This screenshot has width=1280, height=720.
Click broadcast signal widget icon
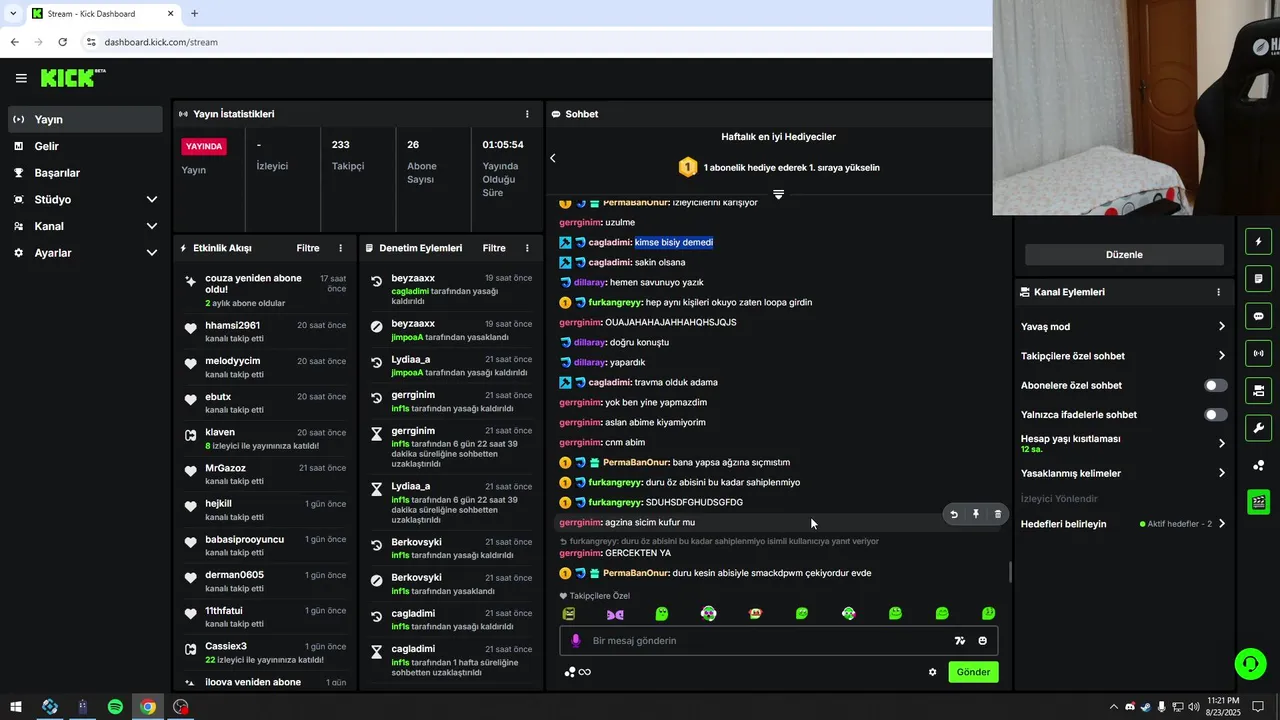1258,353
